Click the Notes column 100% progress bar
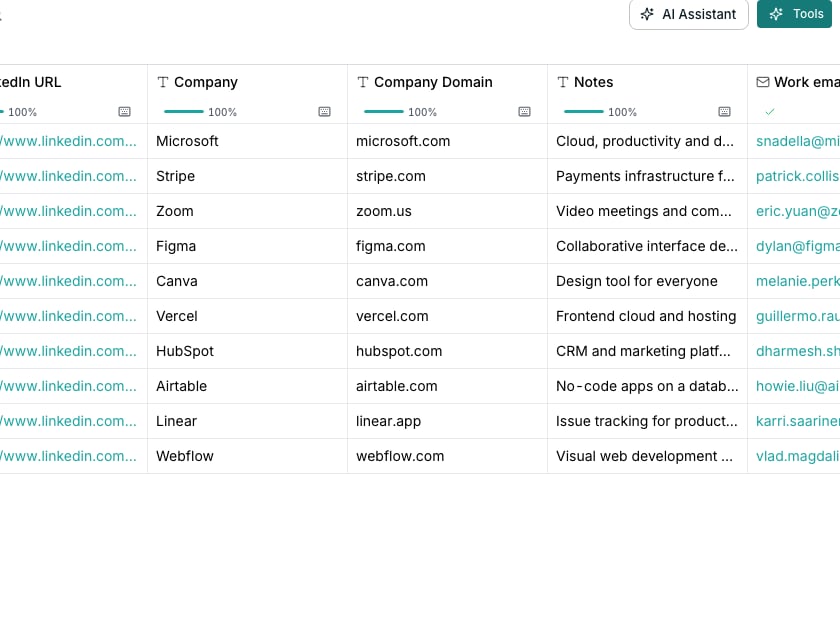This screenshot has height=620, width=840. coord(583,111)
